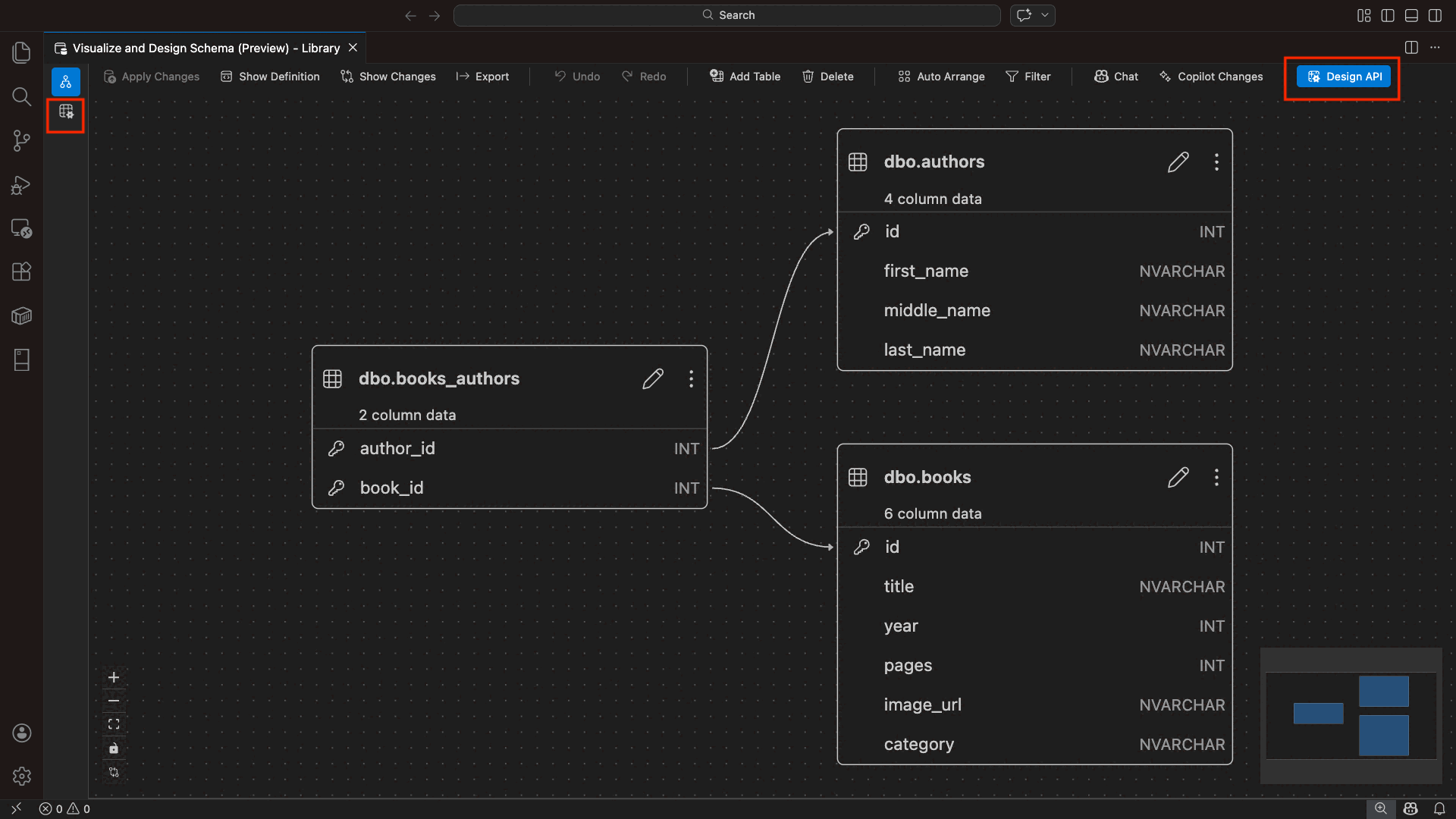Screen dimensions: 1456x819
Task: Open three-dot menu on dbo.books_authors table
Action: click(691, 378)
